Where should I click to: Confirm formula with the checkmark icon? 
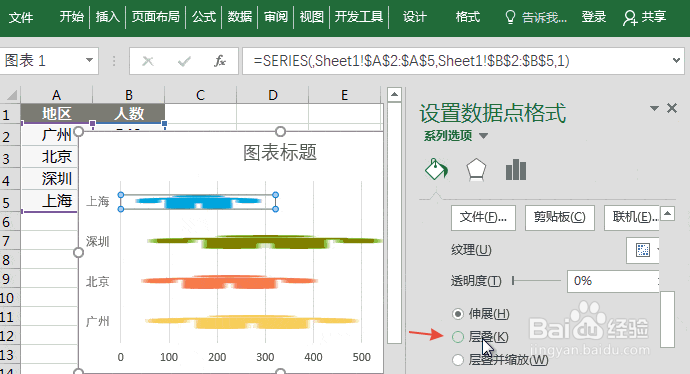pos(184,61)
